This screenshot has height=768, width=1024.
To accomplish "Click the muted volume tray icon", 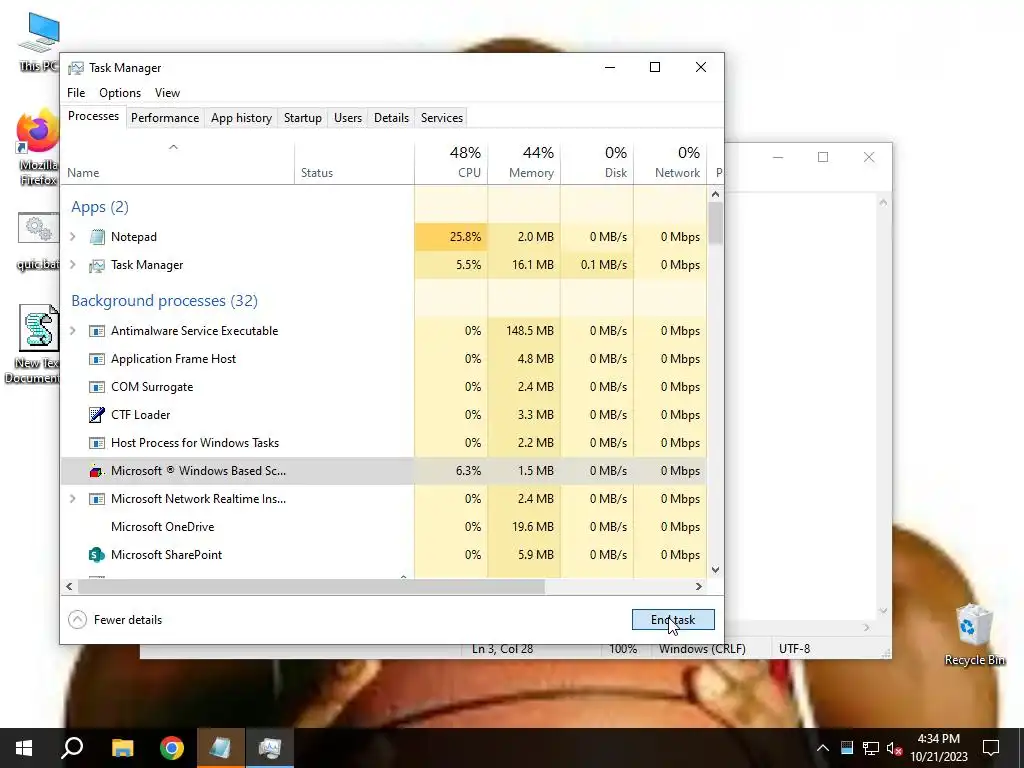I will pos(894,748).
